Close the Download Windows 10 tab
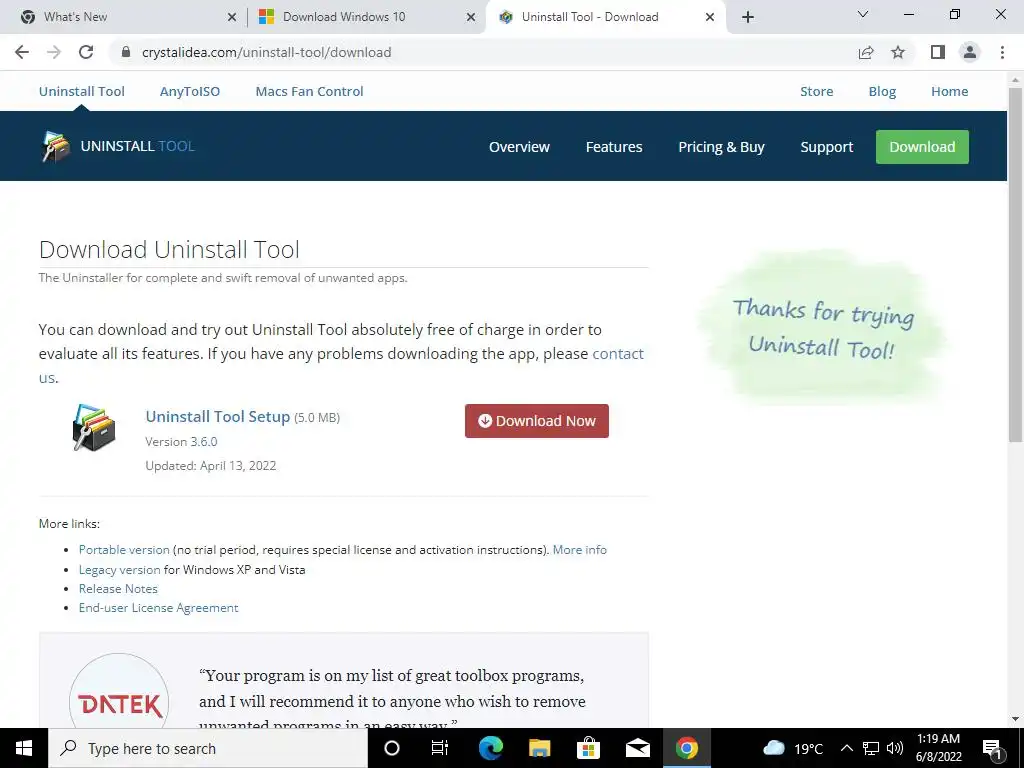1024x768 pixels. point(471,17)
